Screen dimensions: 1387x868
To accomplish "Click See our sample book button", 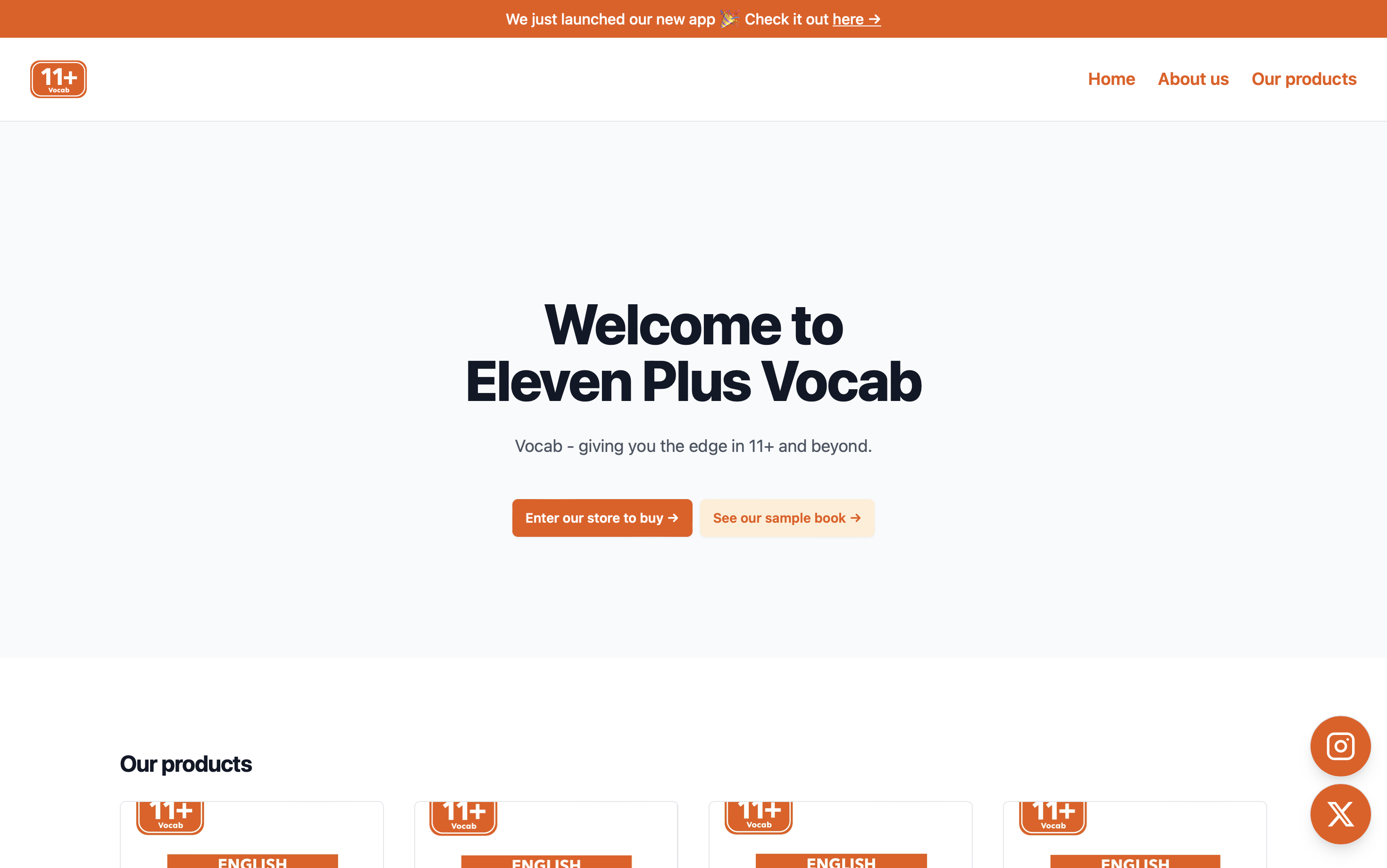I will click(787, 518).
